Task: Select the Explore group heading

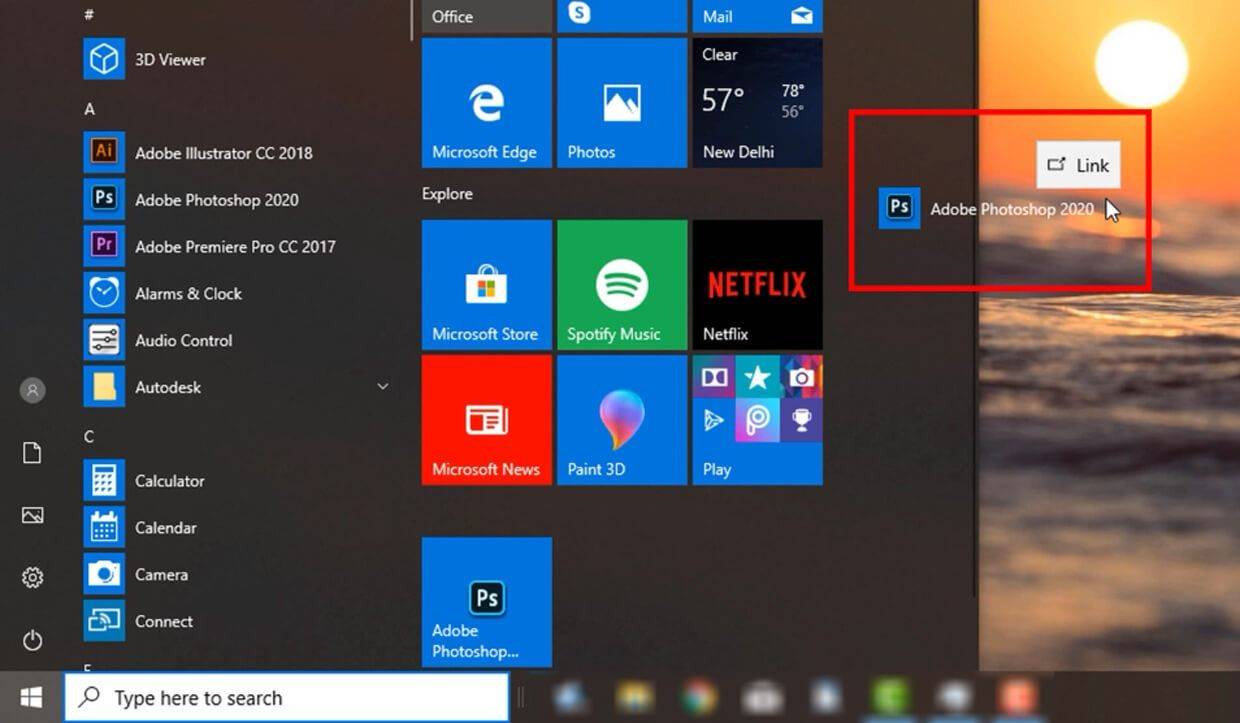Action: click(x=447, y=194)
